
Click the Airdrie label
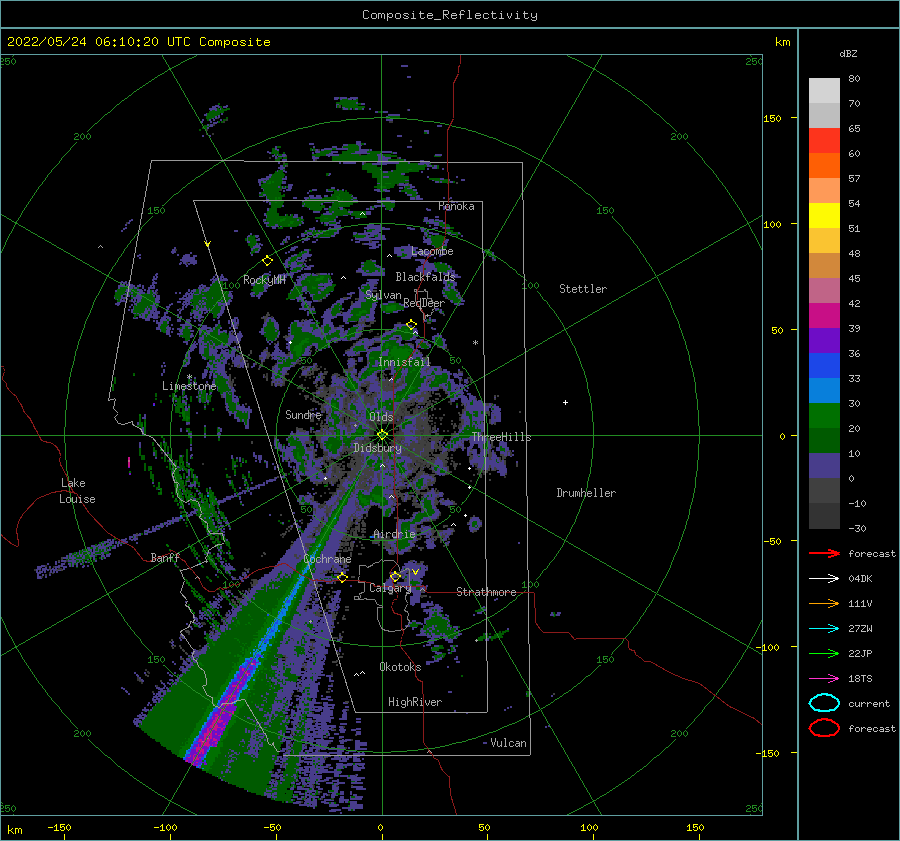coord(394,534)
